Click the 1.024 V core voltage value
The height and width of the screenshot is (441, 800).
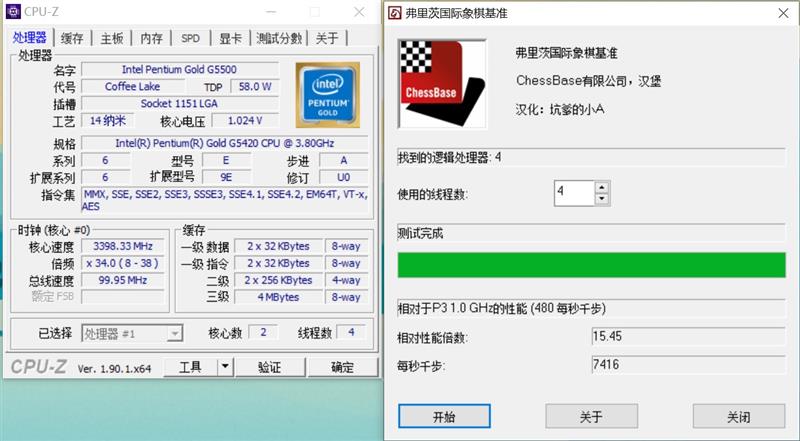(x=245, y=120)
